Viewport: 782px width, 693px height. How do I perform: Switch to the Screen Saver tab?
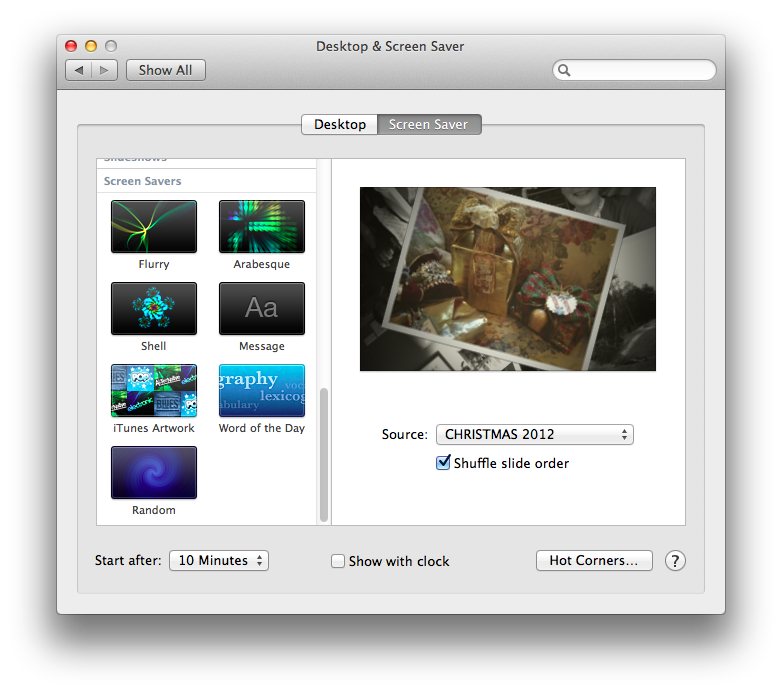click(x=429, y=124)
